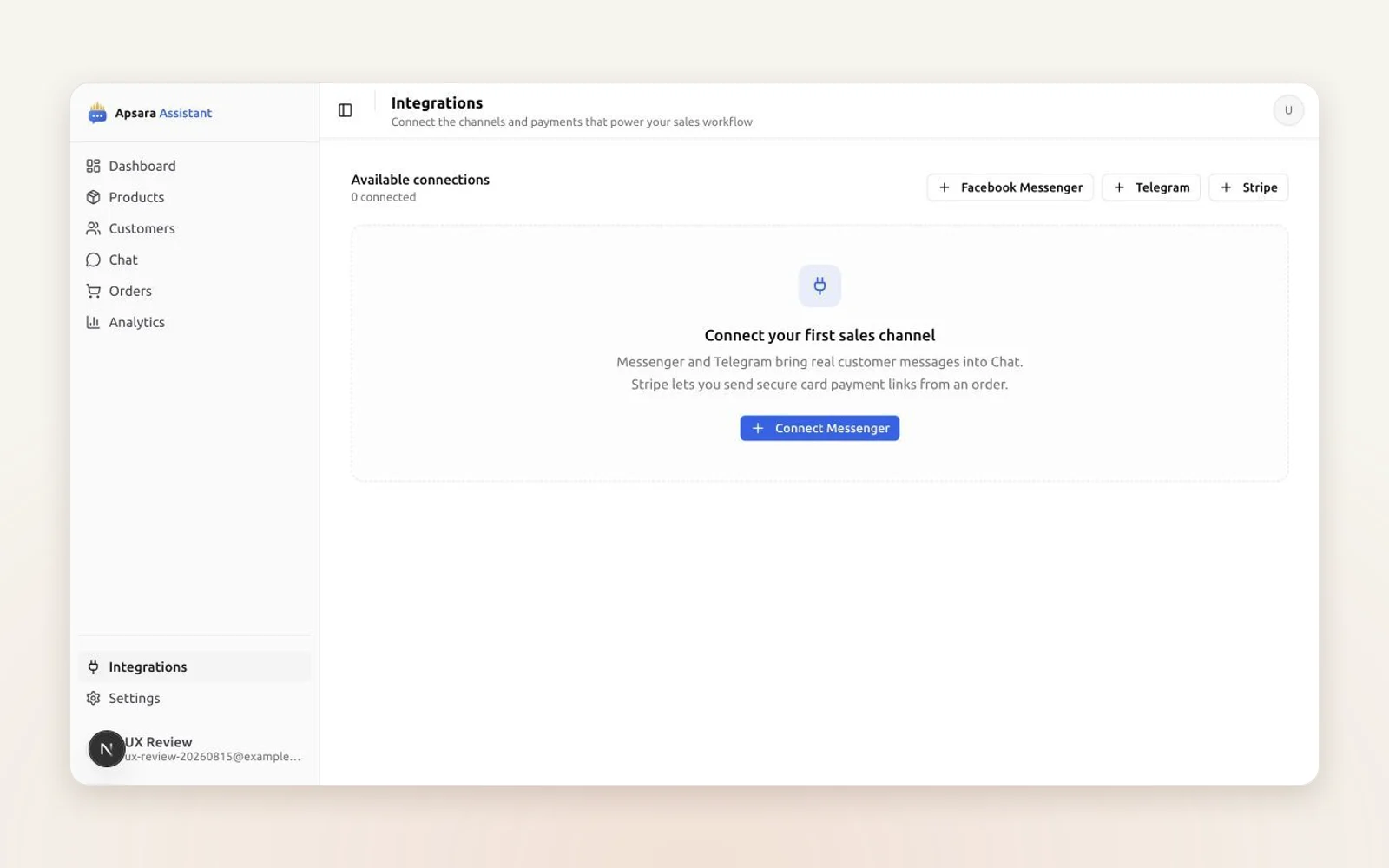Open the Customers section

pos(194,228)
